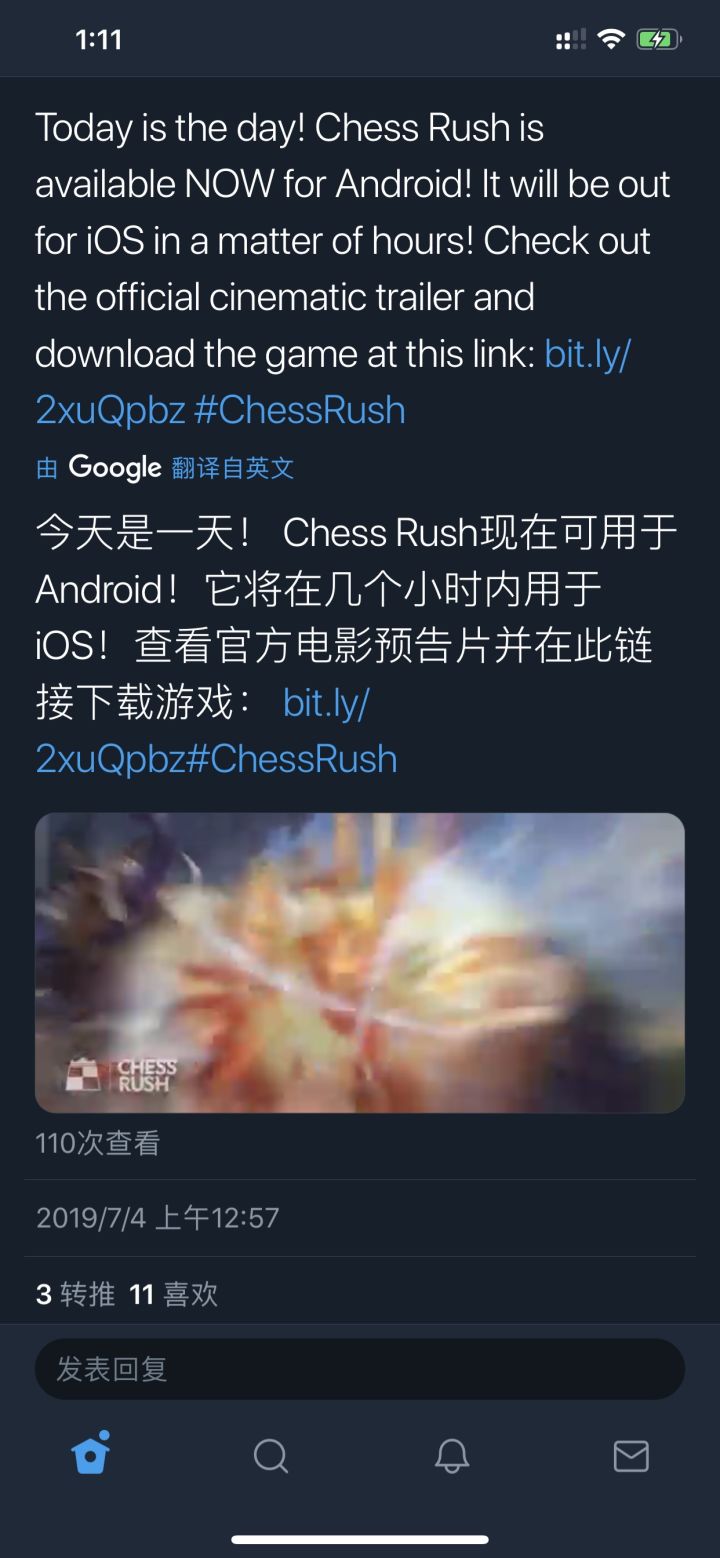Play the Chess Rush trailer video
The height and width of the screenshot is (1558, 720).
coord(360,963)
